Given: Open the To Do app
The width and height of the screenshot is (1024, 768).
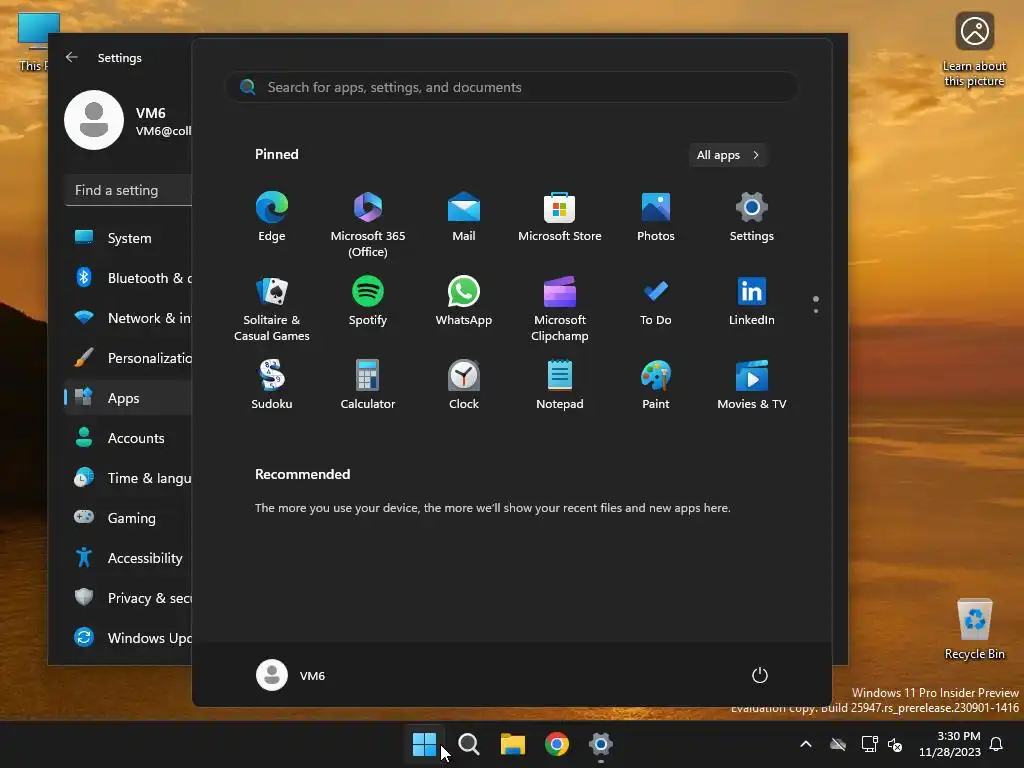Looking at the screenshot, I should 656,301.
